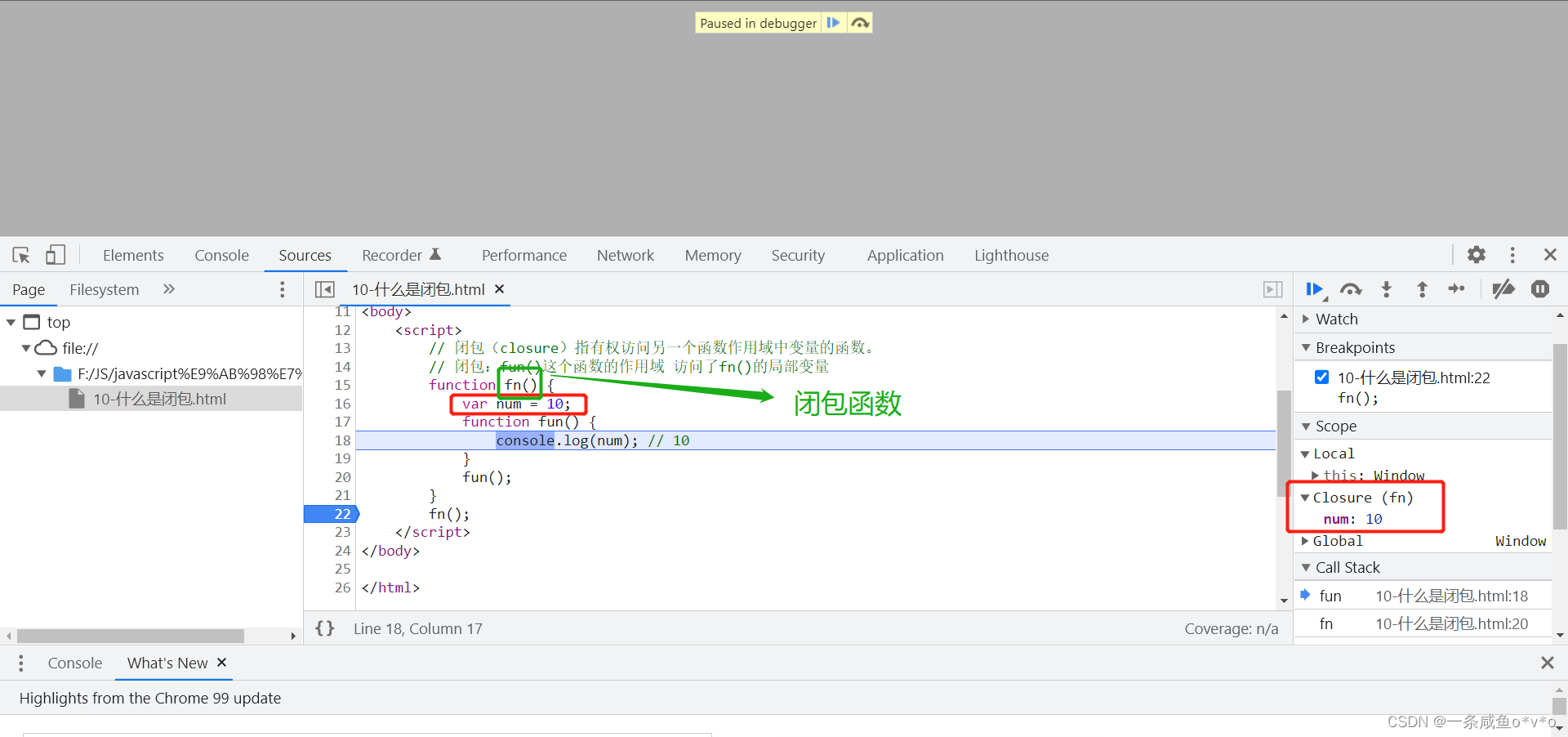Hide the navigator sidebar icon

(x=325, y=289)
